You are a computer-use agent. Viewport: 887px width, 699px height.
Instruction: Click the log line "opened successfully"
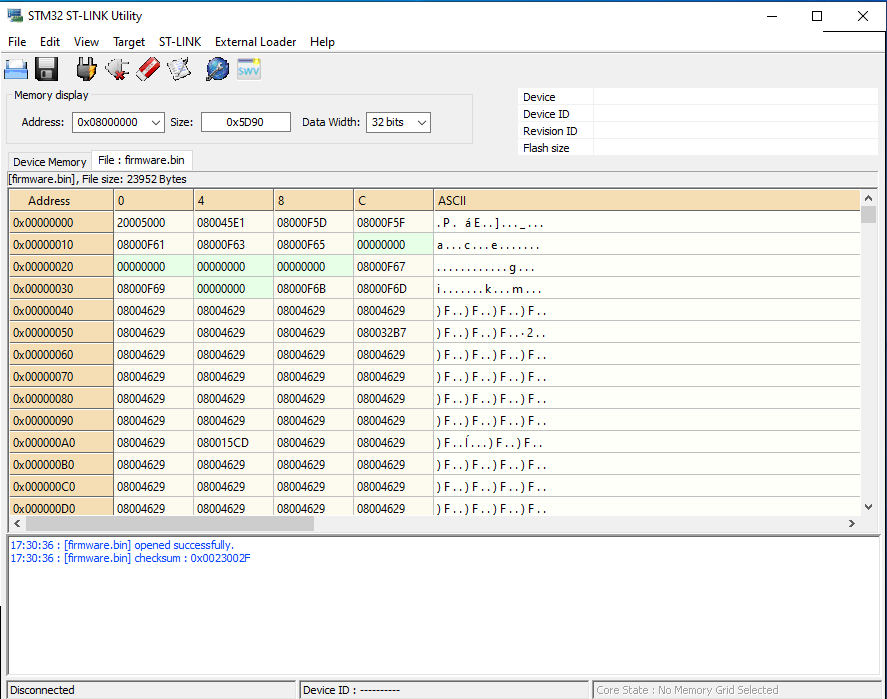pyautogui.click(x=122, y=545)
